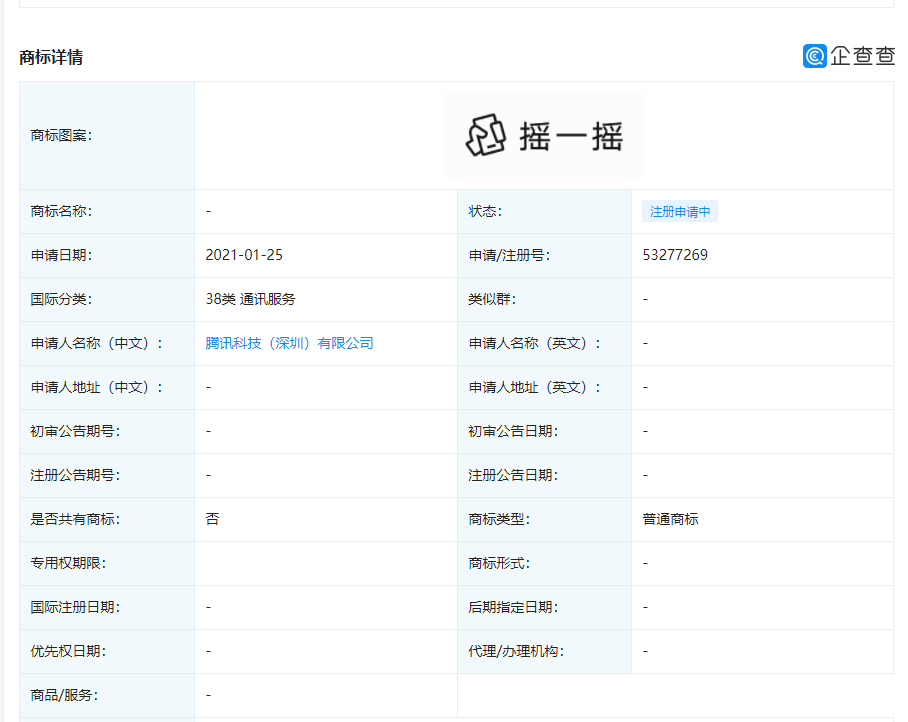908x722 pixels.
Task: Click the 否 shared-trademark value
Action: point(213,519)
